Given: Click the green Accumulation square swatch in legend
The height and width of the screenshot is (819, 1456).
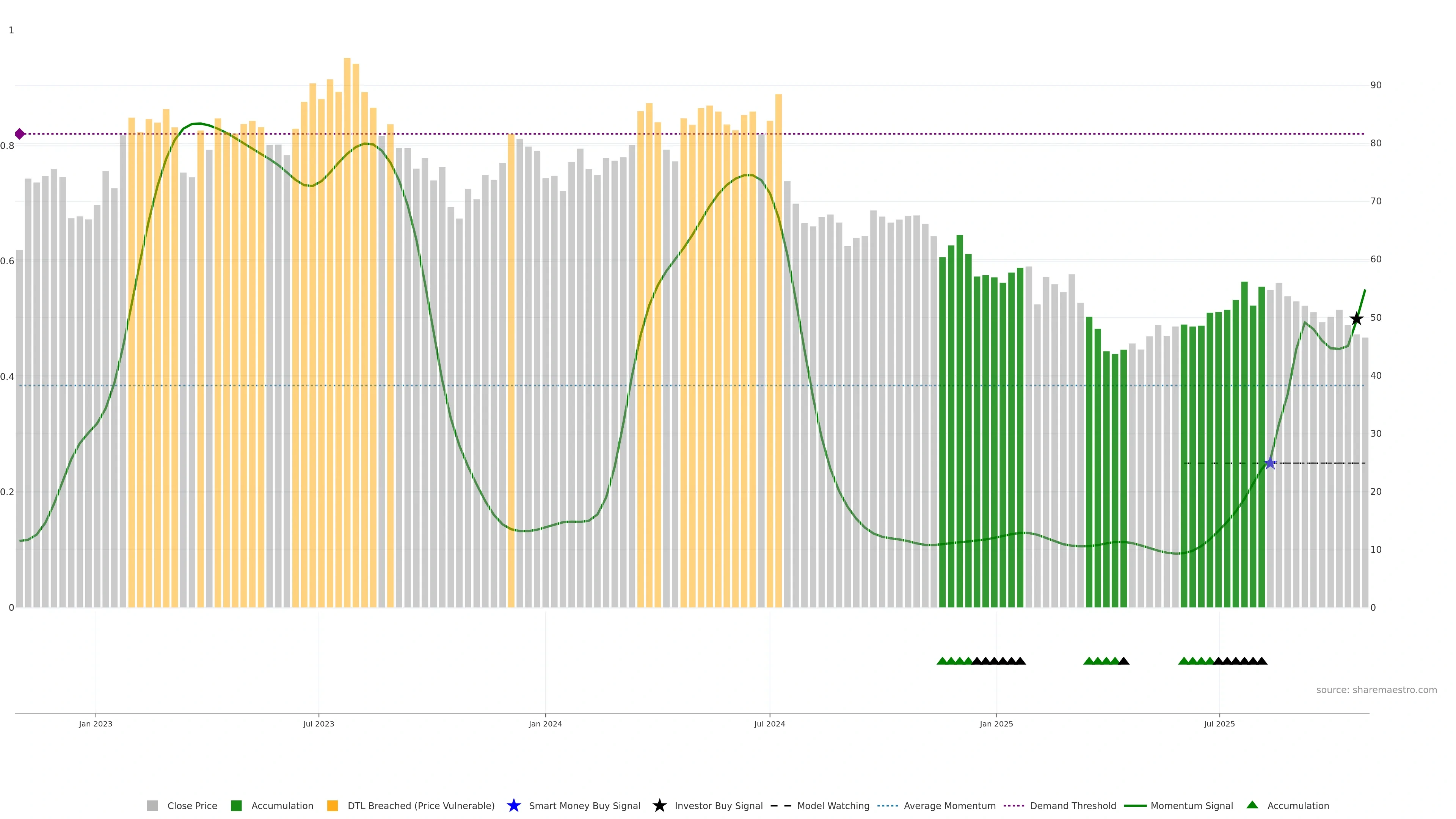Looking at the screenshot, I should pyautogui.click(x=236, y=806).
